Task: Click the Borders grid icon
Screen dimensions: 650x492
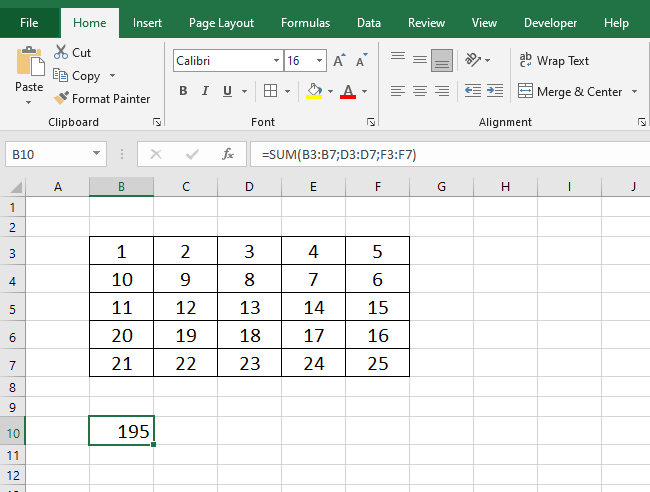Action: pos(270,91)
